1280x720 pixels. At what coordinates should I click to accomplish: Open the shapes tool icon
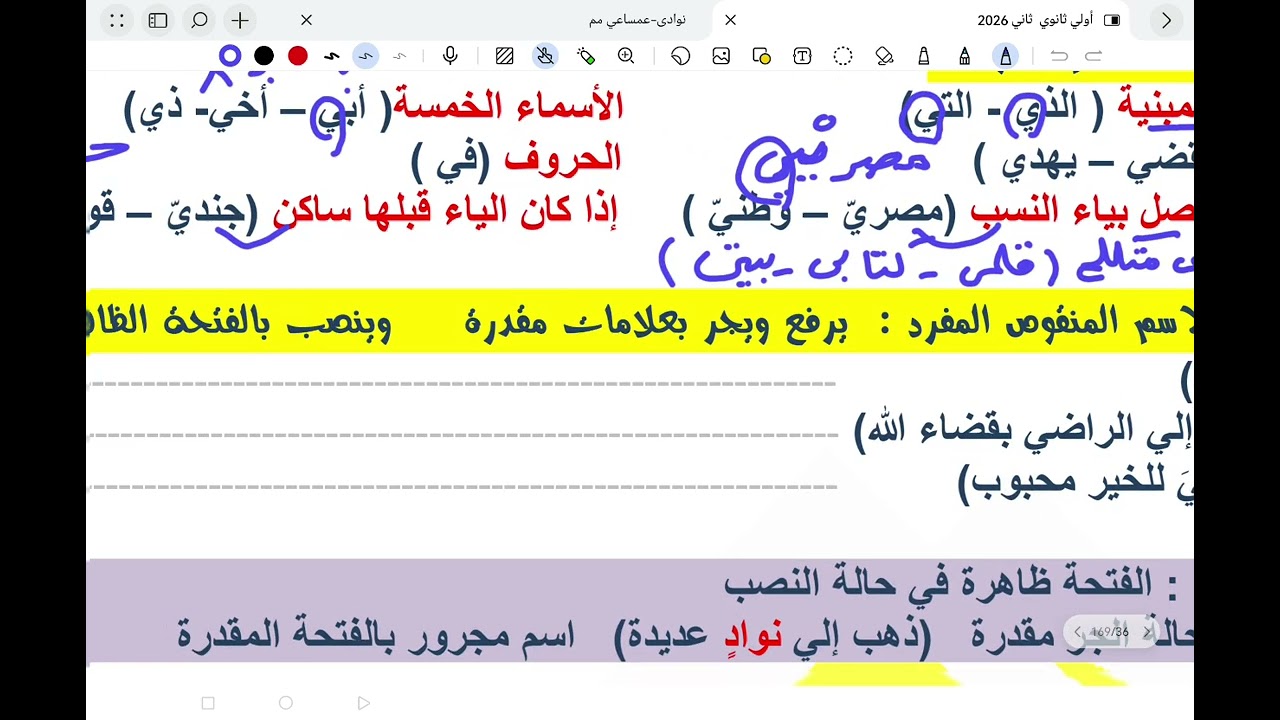click(x=762, y=56)
